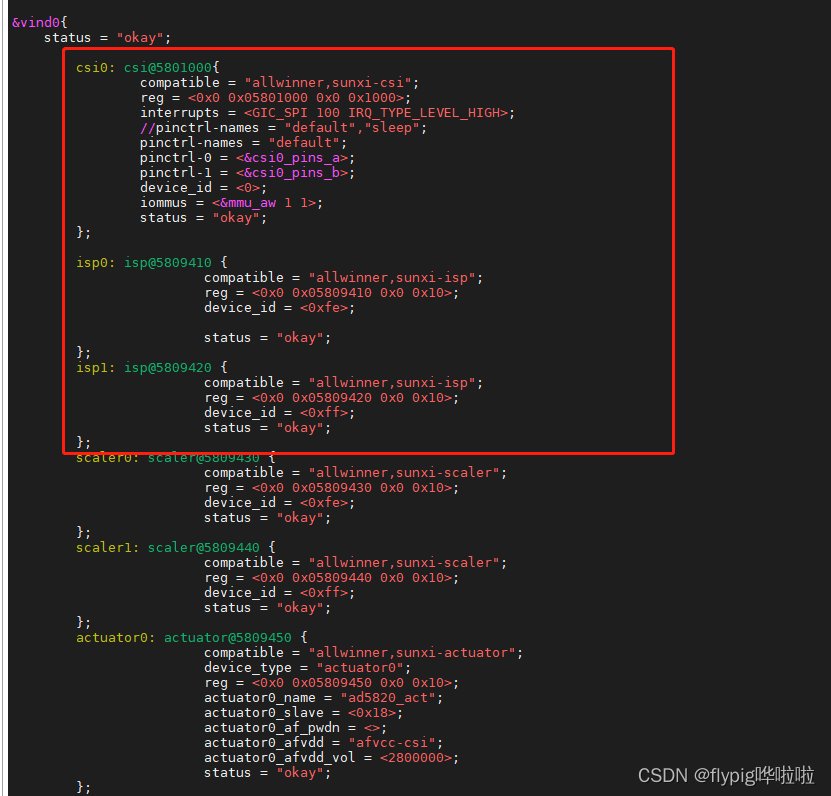831x796 pixels.
Task: Click the actuator0_name "ad5820_act" line
Action: coord(324,698)
